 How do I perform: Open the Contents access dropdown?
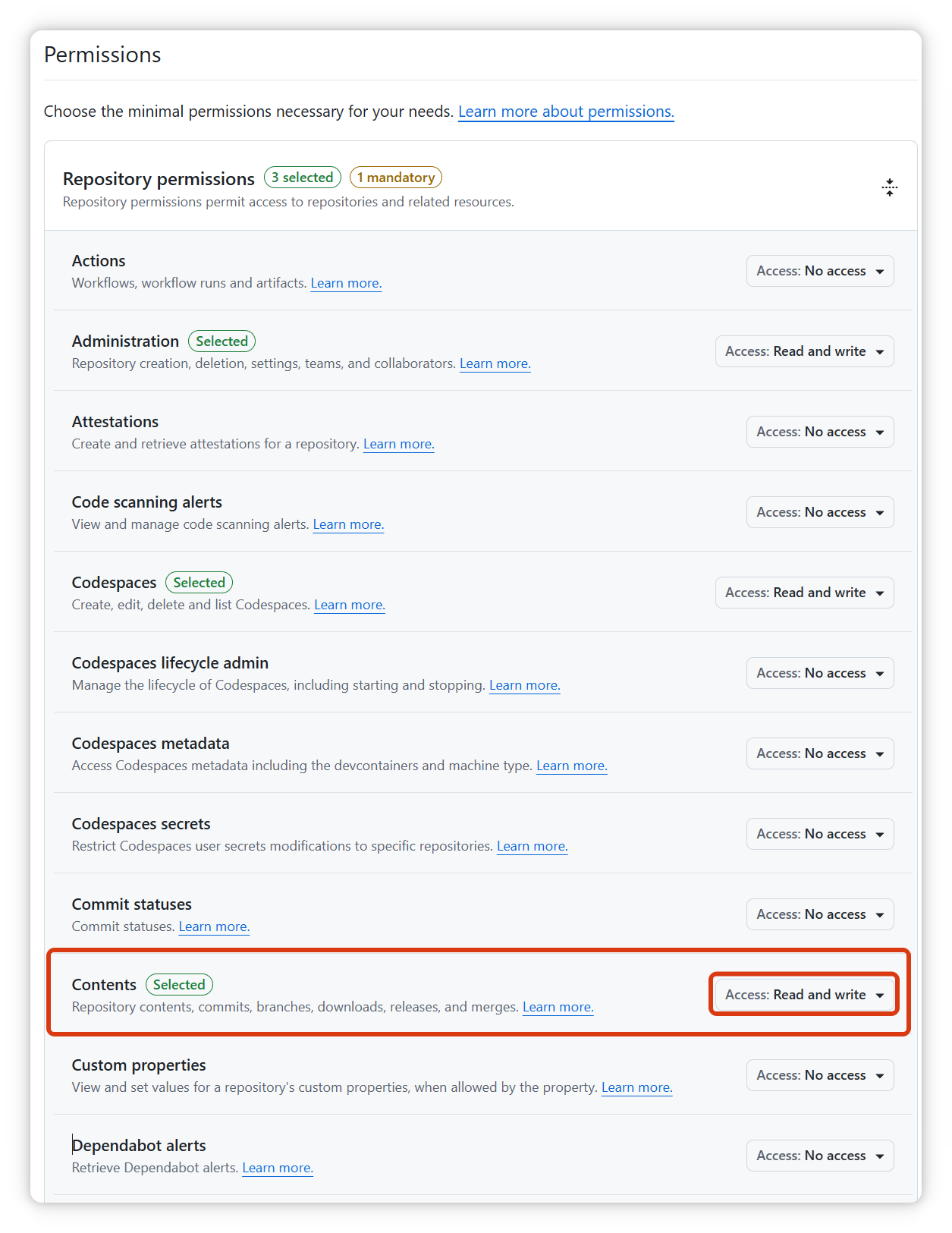tap(804, 995)
